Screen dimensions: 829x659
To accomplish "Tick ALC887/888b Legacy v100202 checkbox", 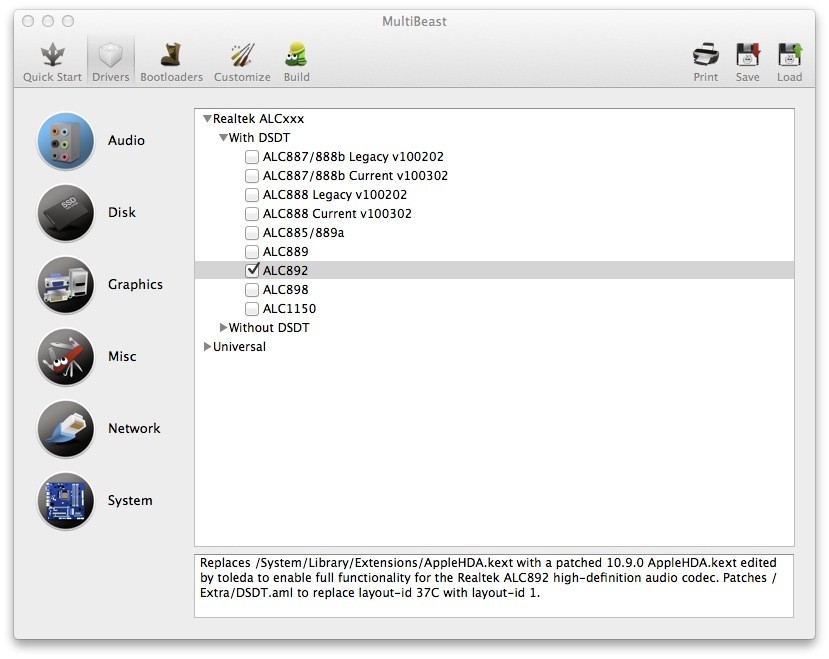I will (x=252, y=157).
